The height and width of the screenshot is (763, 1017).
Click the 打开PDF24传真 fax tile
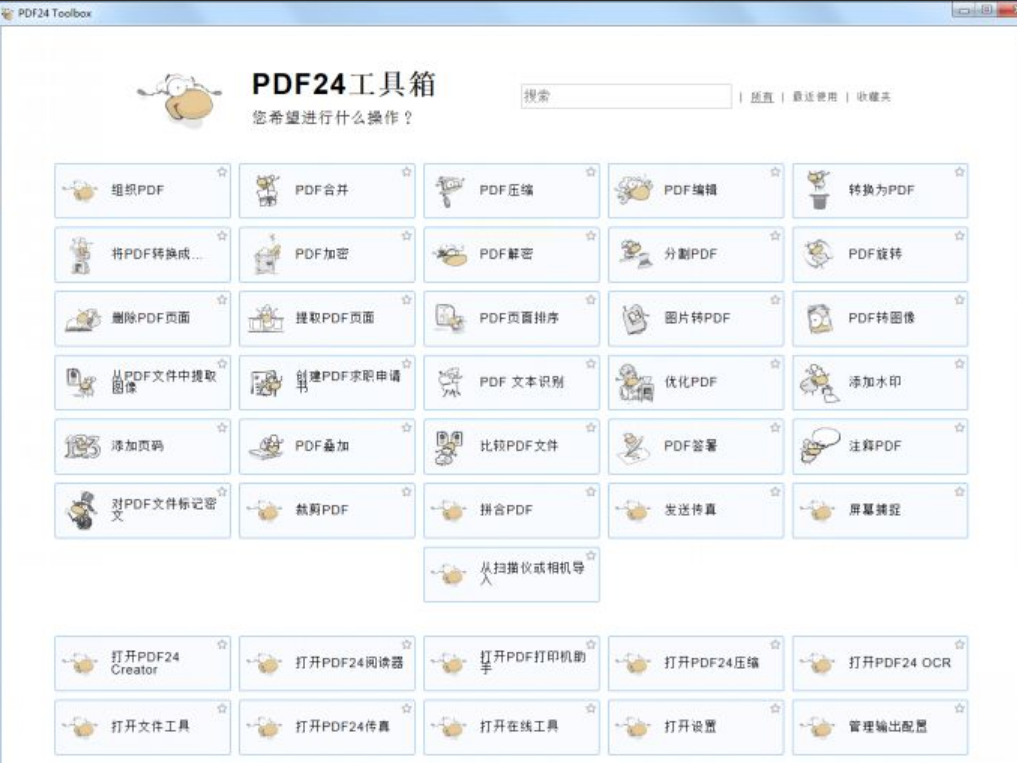327,727
